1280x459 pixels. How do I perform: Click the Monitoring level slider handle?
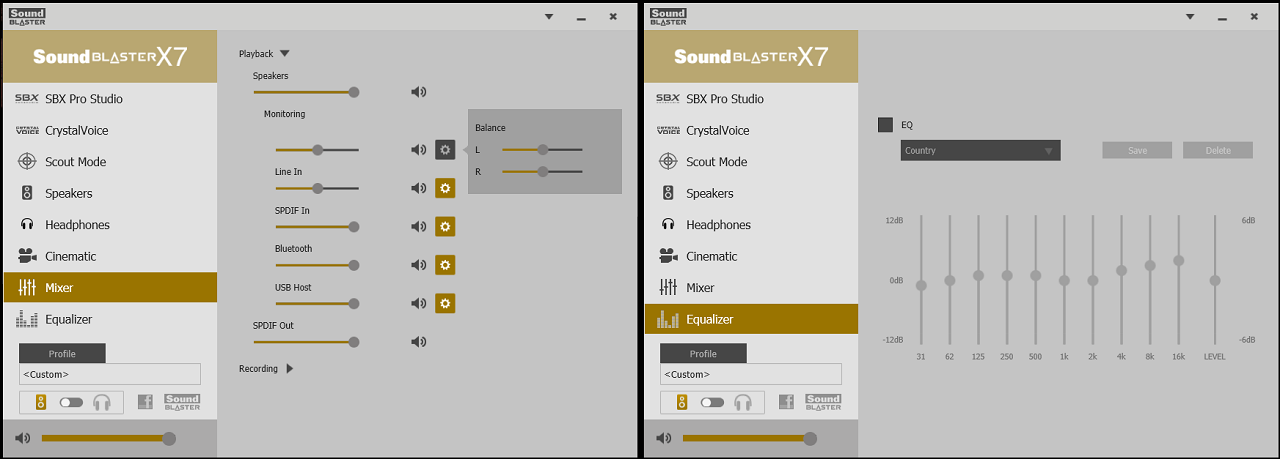pos(317,150)
